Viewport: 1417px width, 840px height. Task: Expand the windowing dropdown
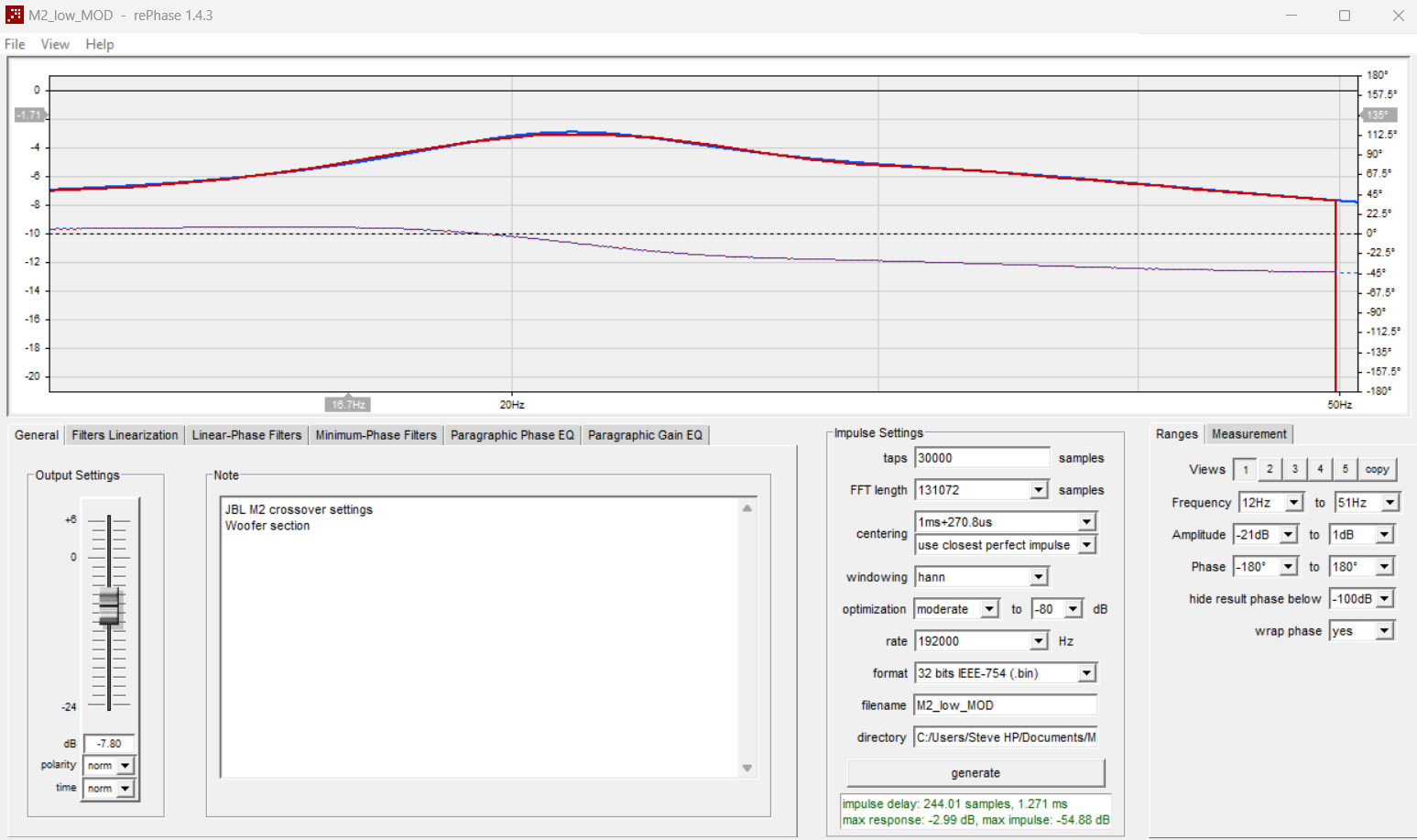coord(1038,577)
